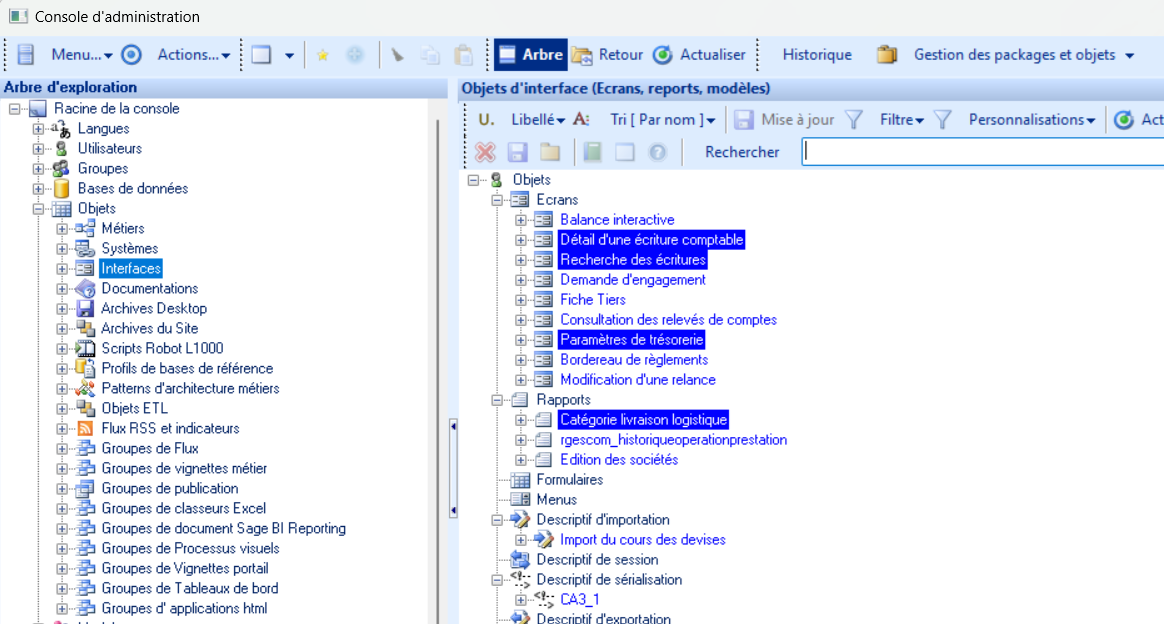Image resolution: width=1164 pixels, height=624 pixels.
Task: Collapse the Rapports node
Action: point(497,400)
